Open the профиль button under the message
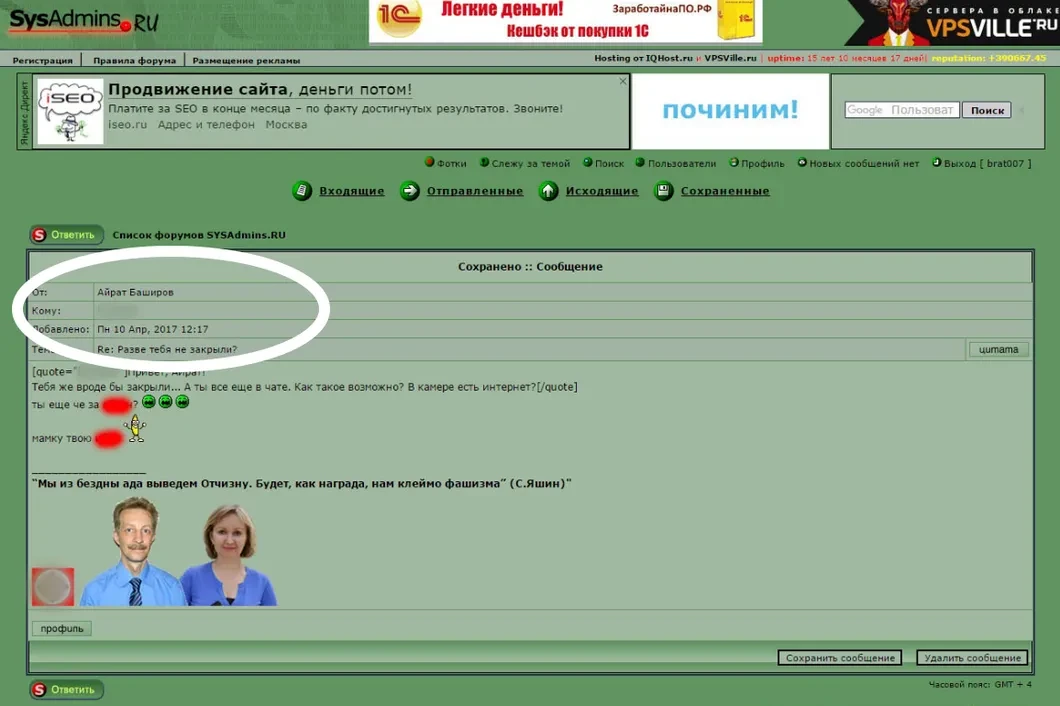 pyautogui.click(x=61, y=629)
